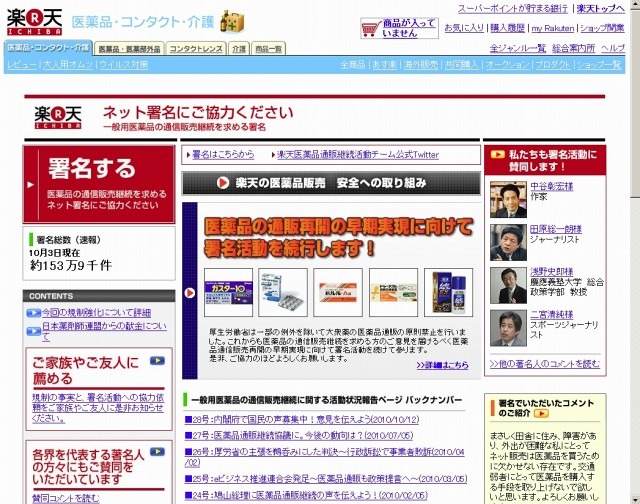Image resolution: width=640 pixels, height=504 pixels.
Task: Click 田原総一朗 portrait photo
Action: [508, 242]
